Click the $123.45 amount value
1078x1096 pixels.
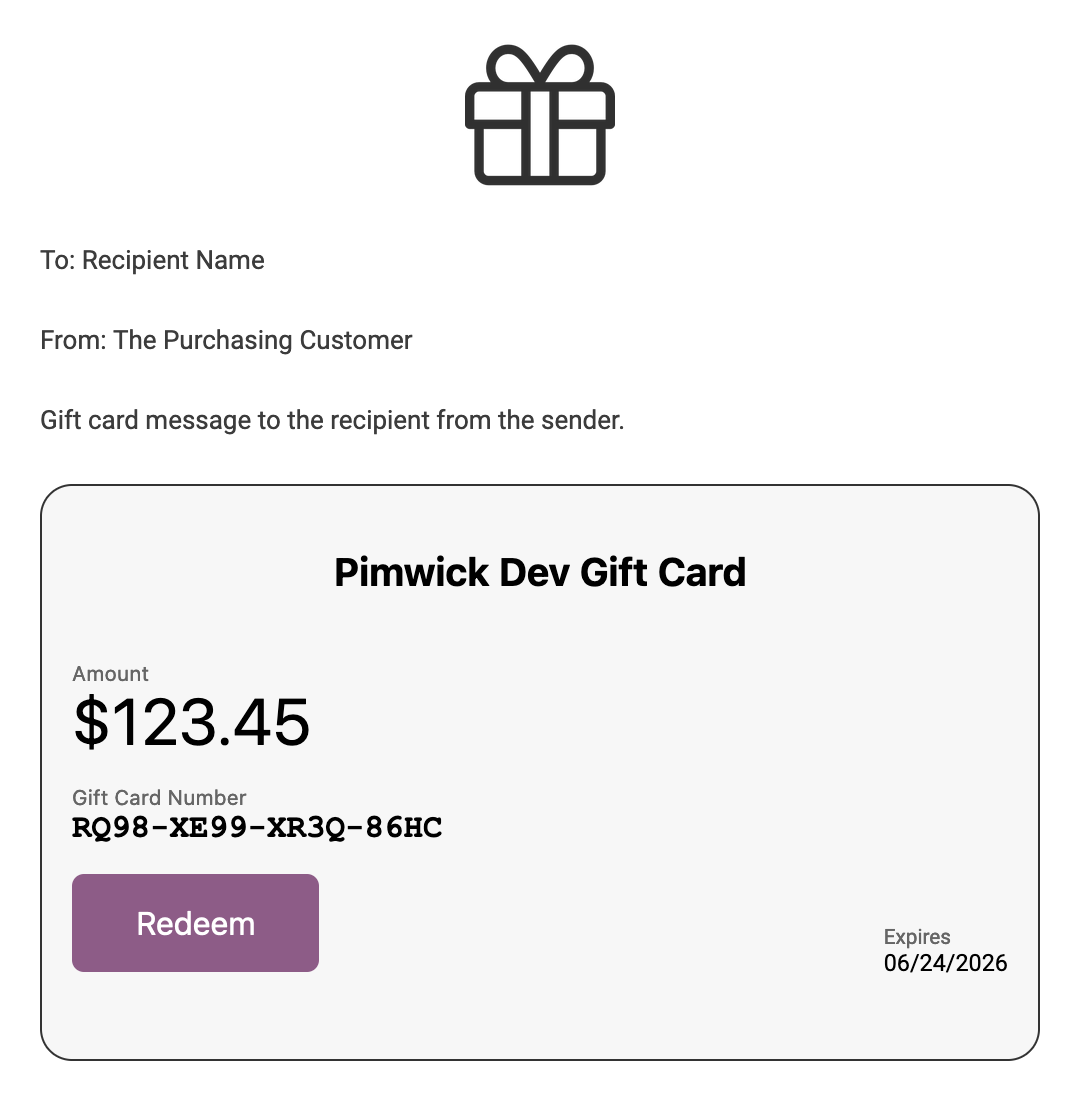click(x=191, y=722)
